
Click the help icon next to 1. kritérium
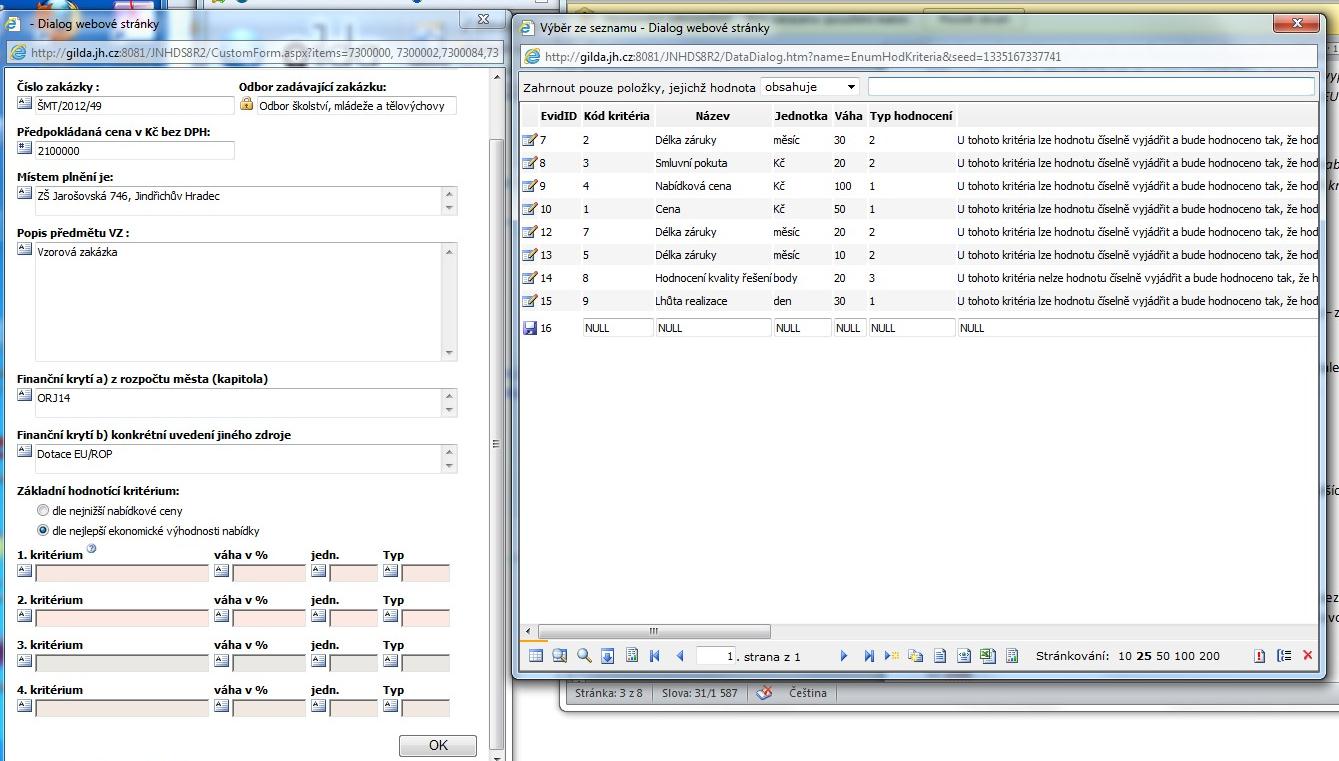click(92, 549)
